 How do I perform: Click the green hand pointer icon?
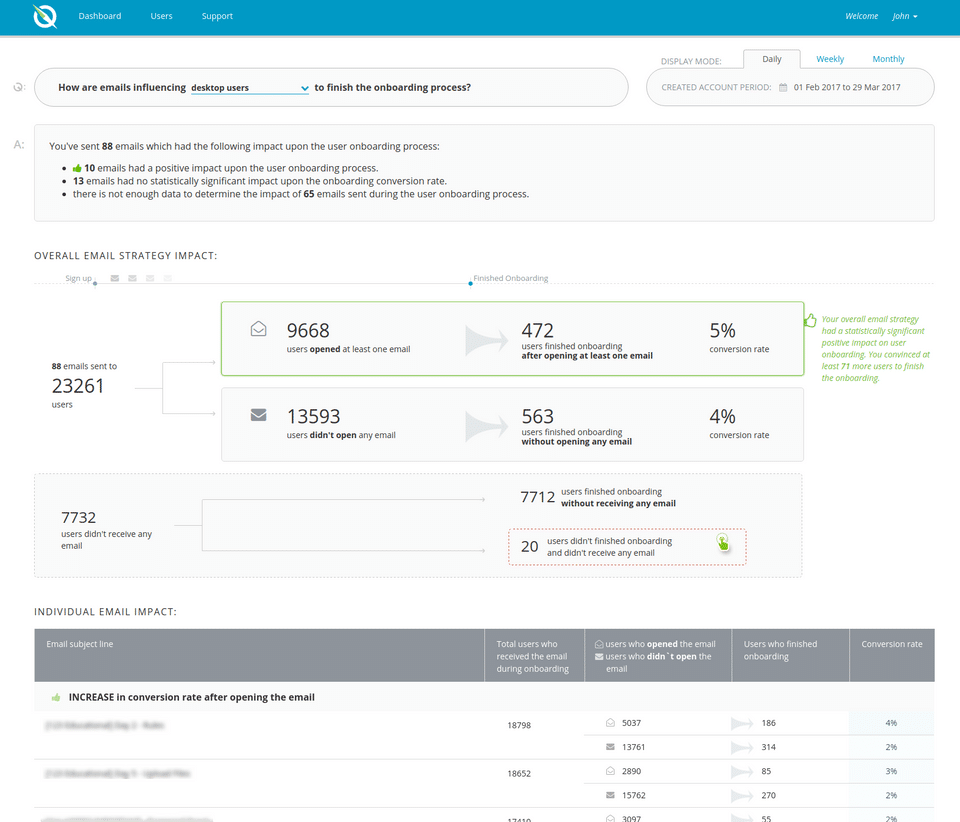coord(723,543)
